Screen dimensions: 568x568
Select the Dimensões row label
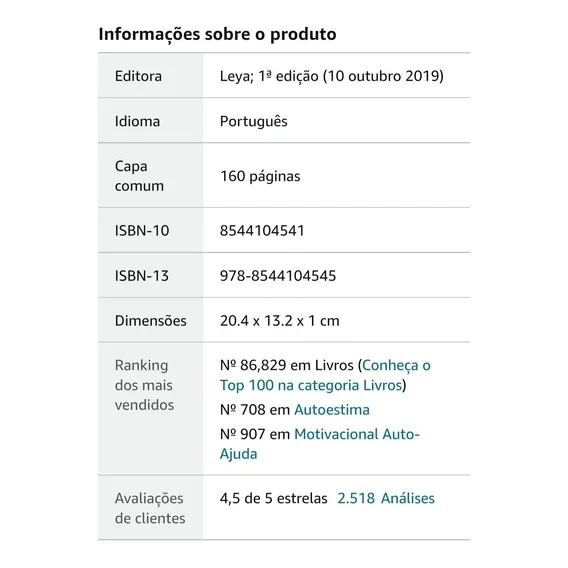(151, 321)
